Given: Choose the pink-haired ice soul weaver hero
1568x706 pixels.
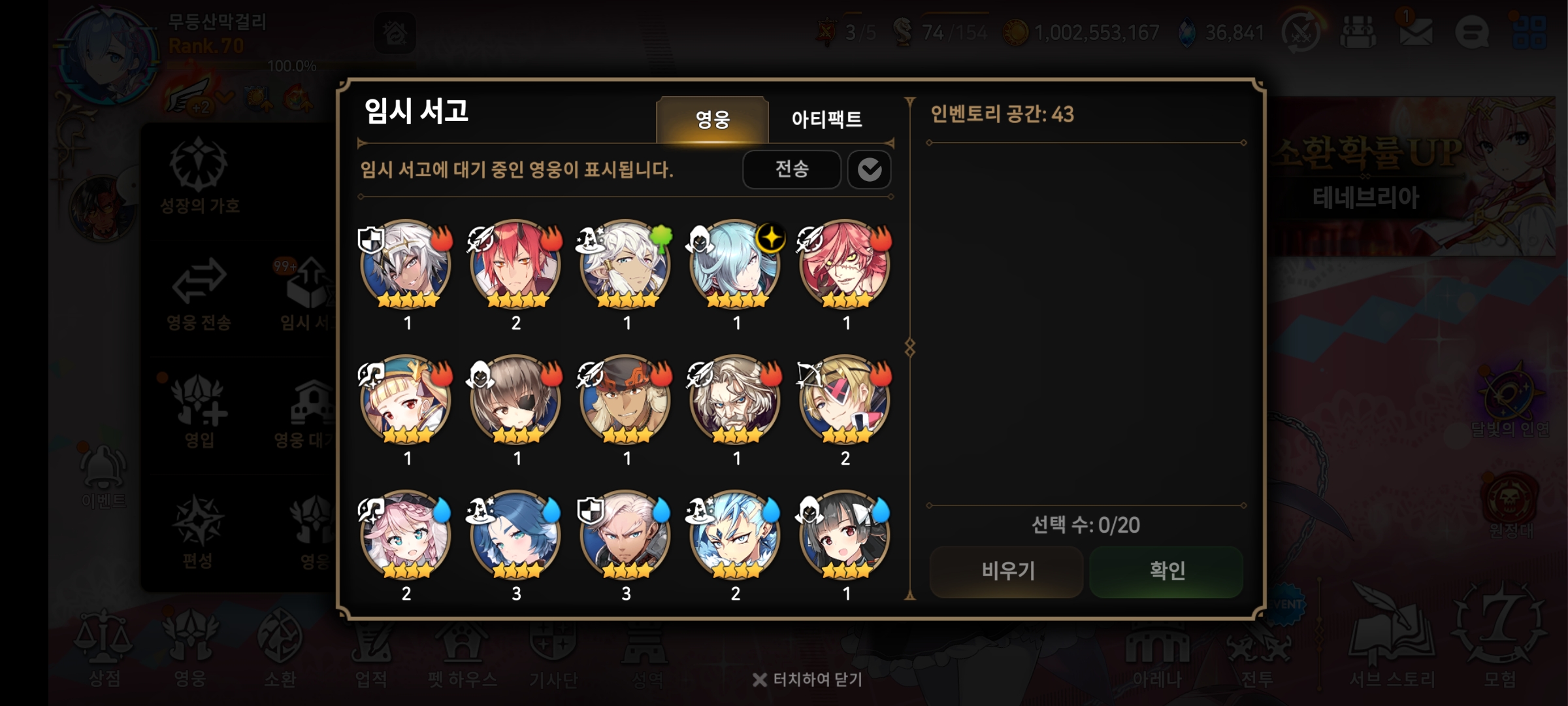Looking at the screenshot, I should pyautogui.click(x=406, y=535).
